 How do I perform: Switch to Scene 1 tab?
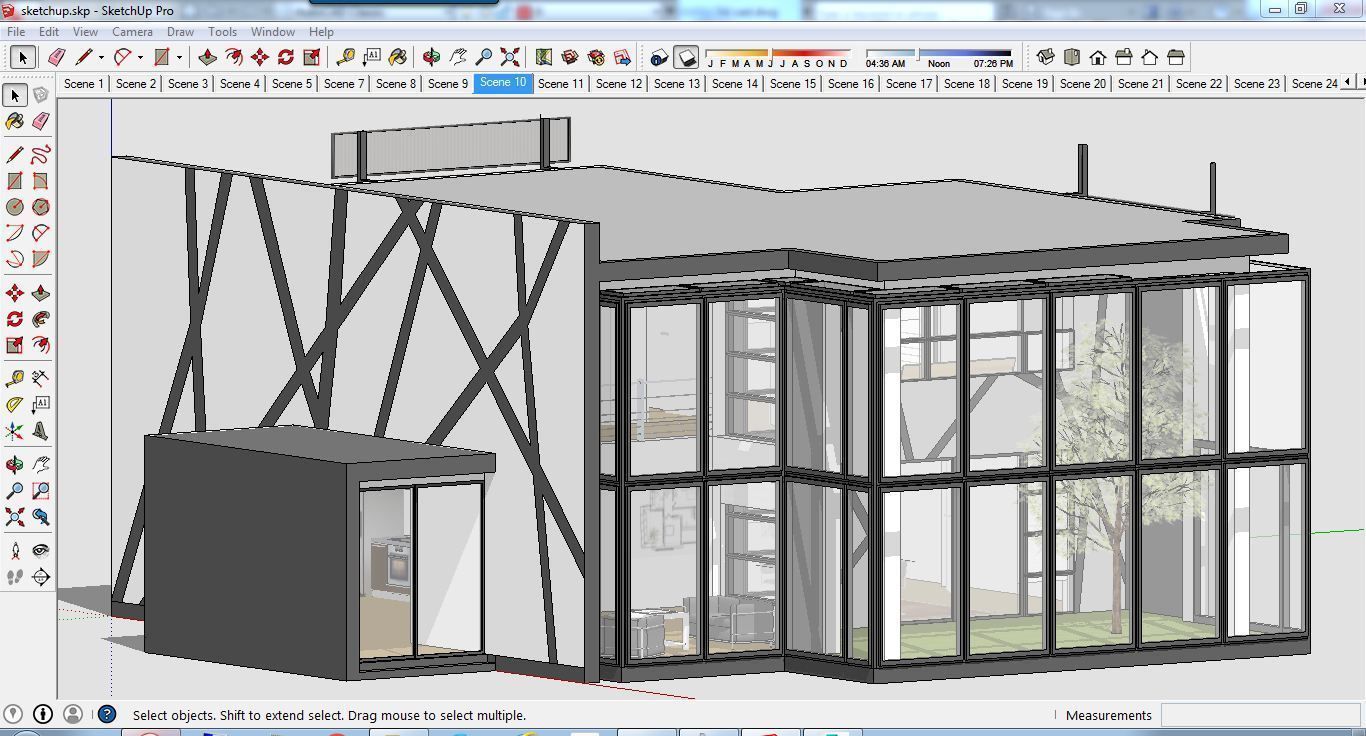click(x=84, y=83)
